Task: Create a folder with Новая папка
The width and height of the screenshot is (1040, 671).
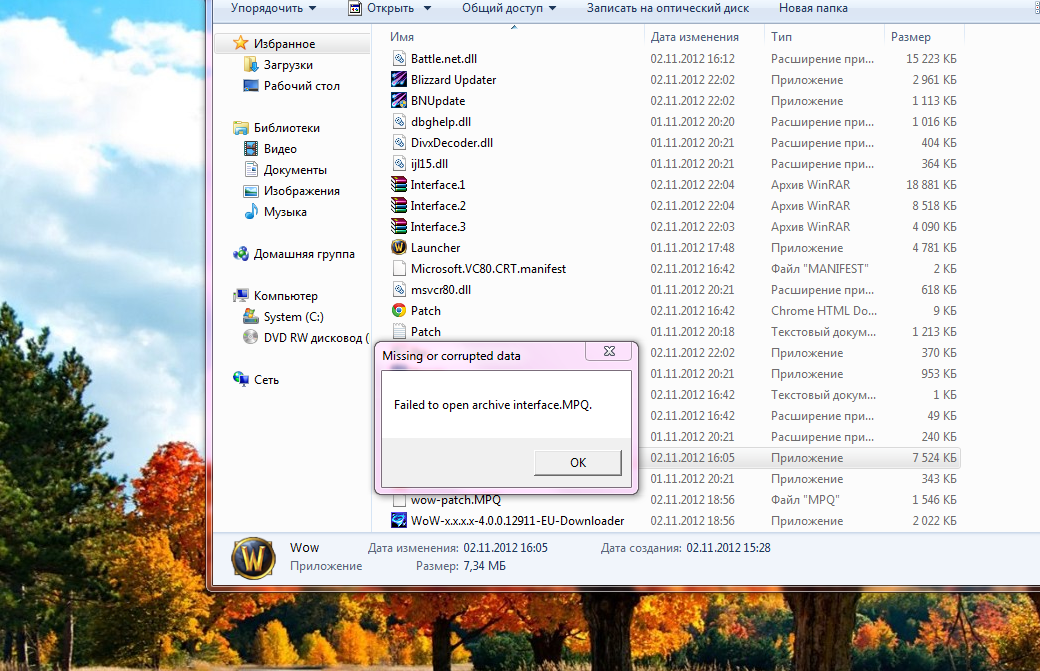Action: pos(813,8)
